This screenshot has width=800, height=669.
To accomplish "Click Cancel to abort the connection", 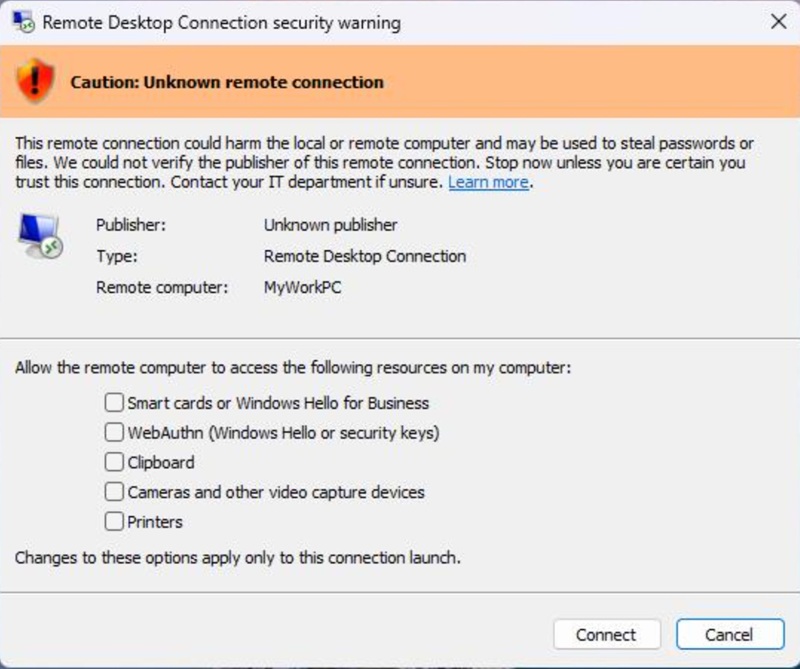I will (731, 634).
